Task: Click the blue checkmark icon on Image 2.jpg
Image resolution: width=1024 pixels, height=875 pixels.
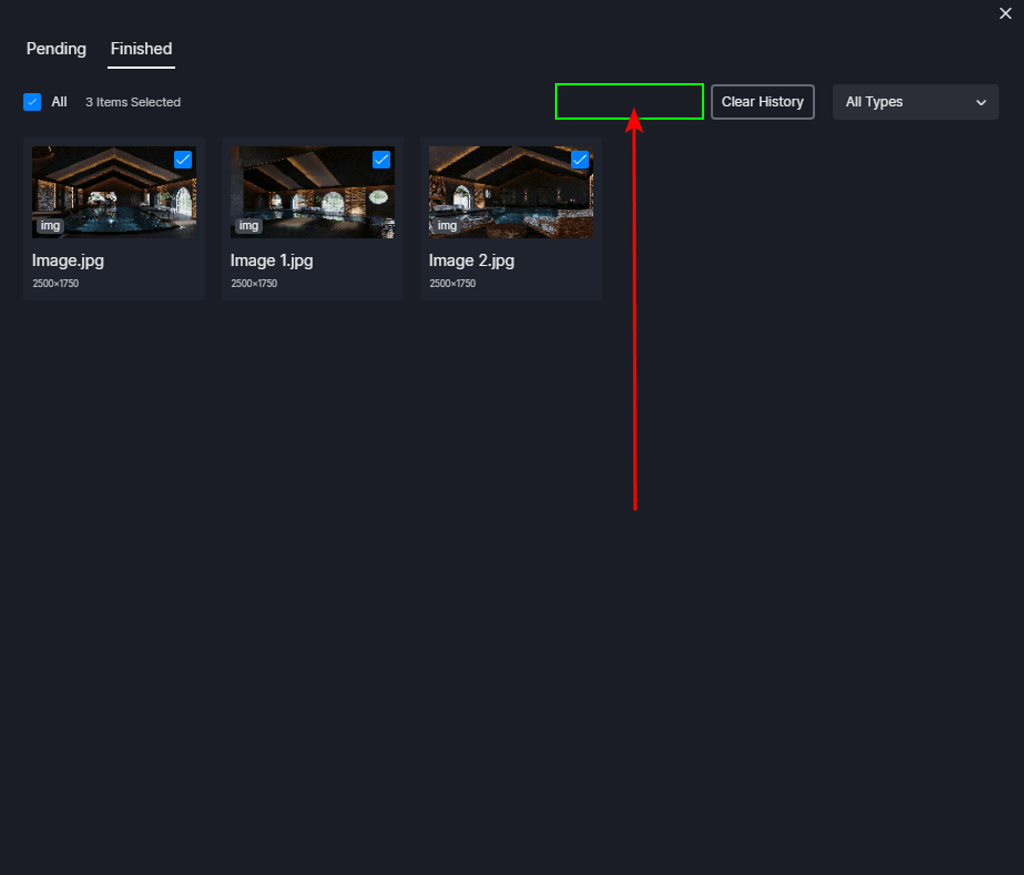Action: point(579,159)
